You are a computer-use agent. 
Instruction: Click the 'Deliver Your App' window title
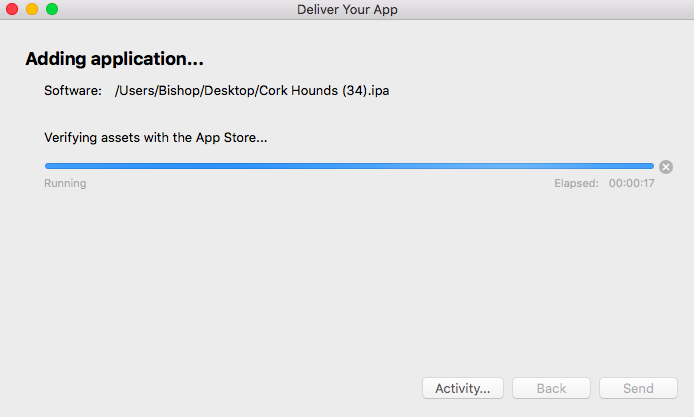point(347,10)
